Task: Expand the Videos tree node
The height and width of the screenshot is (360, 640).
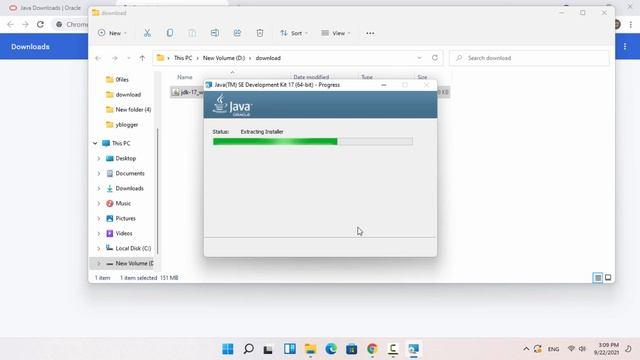Action: click(98, 233)
